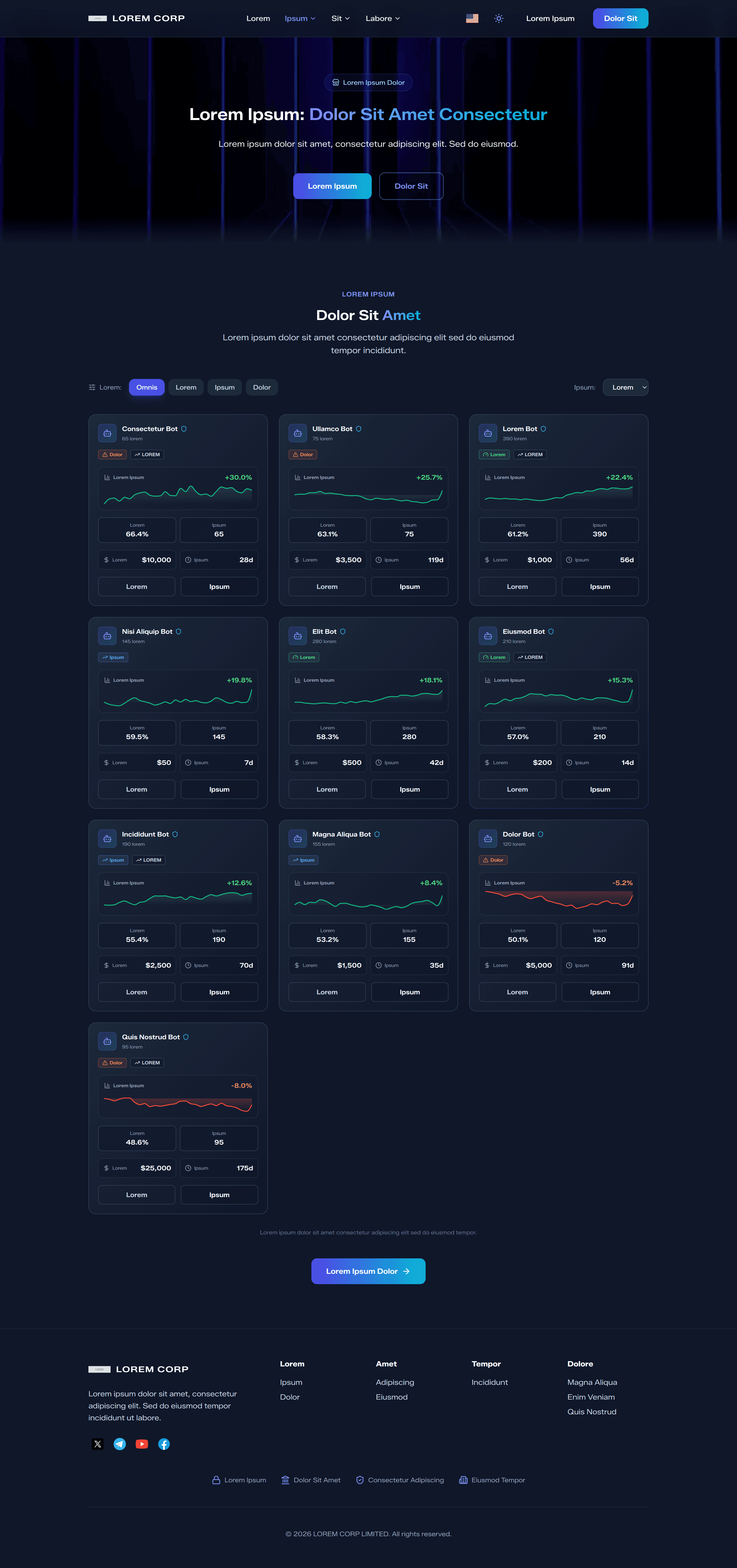
Task: Open the Ipsum sort dropdown showing Lorem
Action: (x=626, y=387)
